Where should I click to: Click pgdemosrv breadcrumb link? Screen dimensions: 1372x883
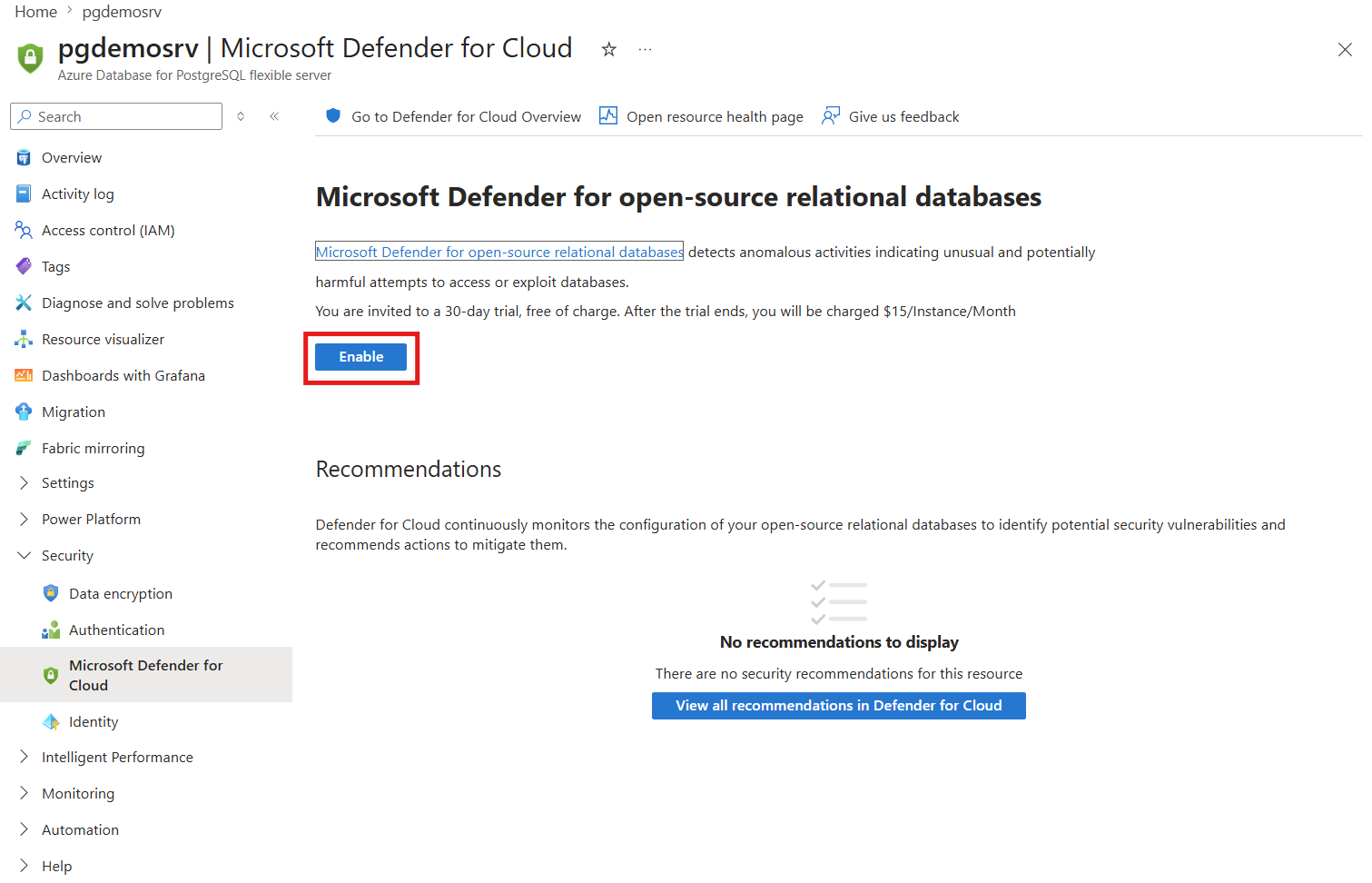122,12
